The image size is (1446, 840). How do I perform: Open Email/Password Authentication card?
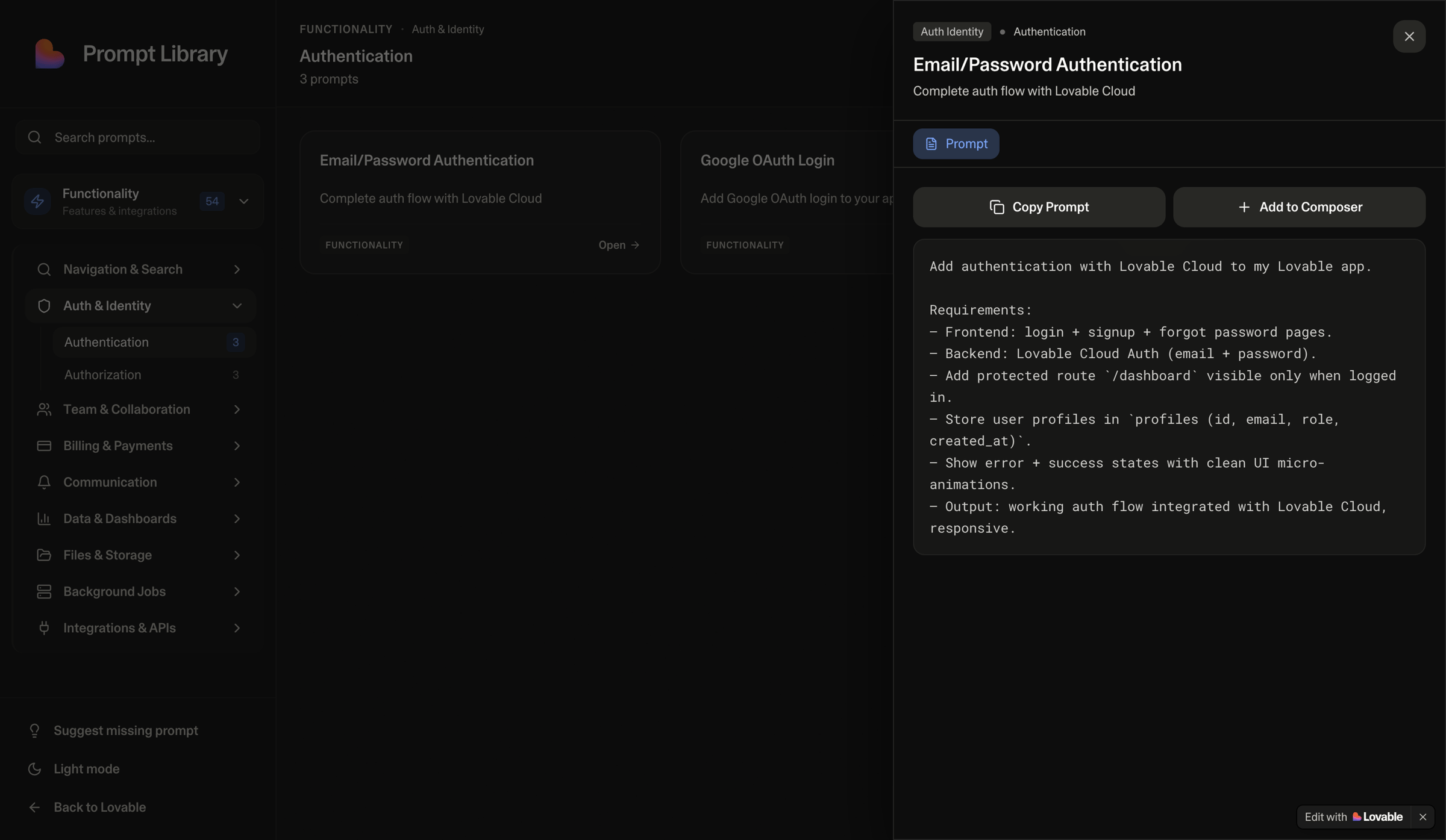[480, 202]
